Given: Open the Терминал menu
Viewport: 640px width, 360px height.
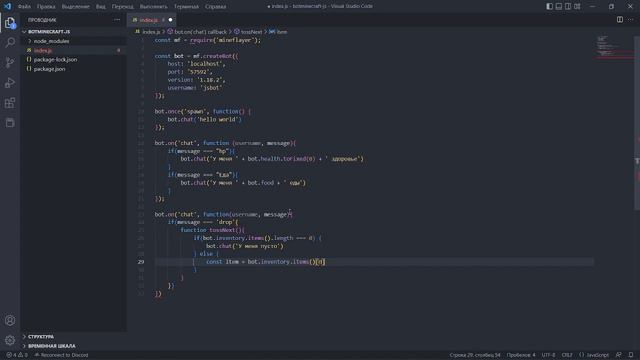Looking at the screenshot, I should coord(186,7).
